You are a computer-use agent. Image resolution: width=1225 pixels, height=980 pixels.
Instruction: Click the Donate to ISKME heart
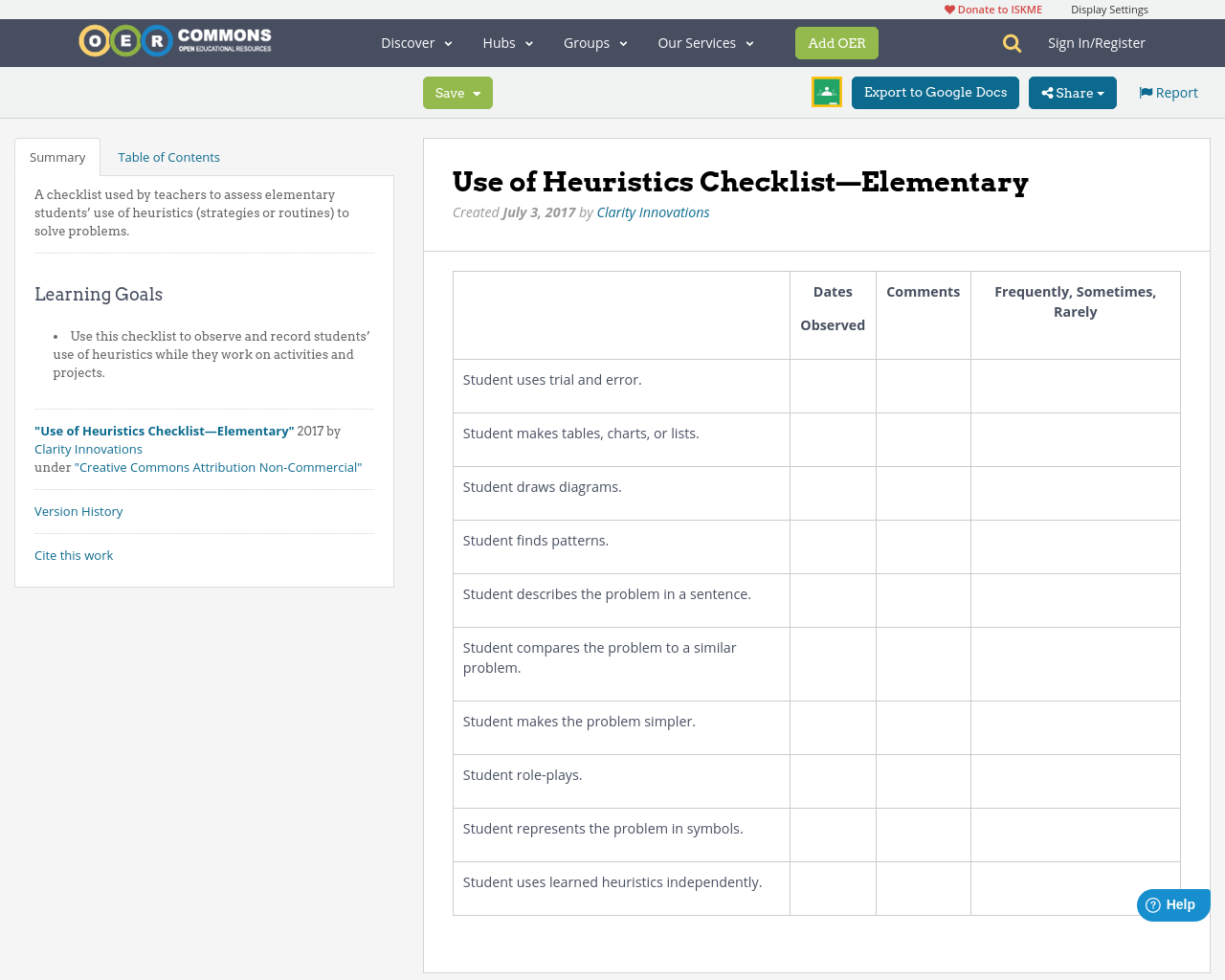click(x=947, y=9)
